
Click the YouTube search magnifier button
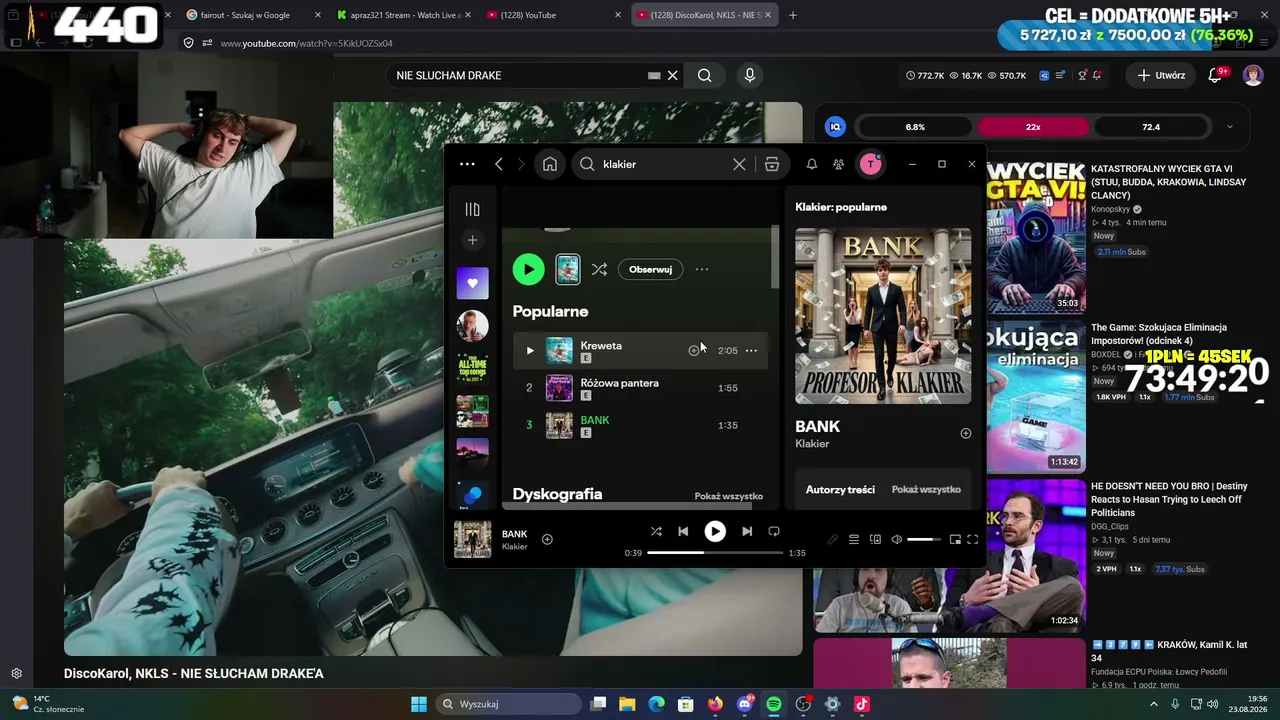[705, 75]
